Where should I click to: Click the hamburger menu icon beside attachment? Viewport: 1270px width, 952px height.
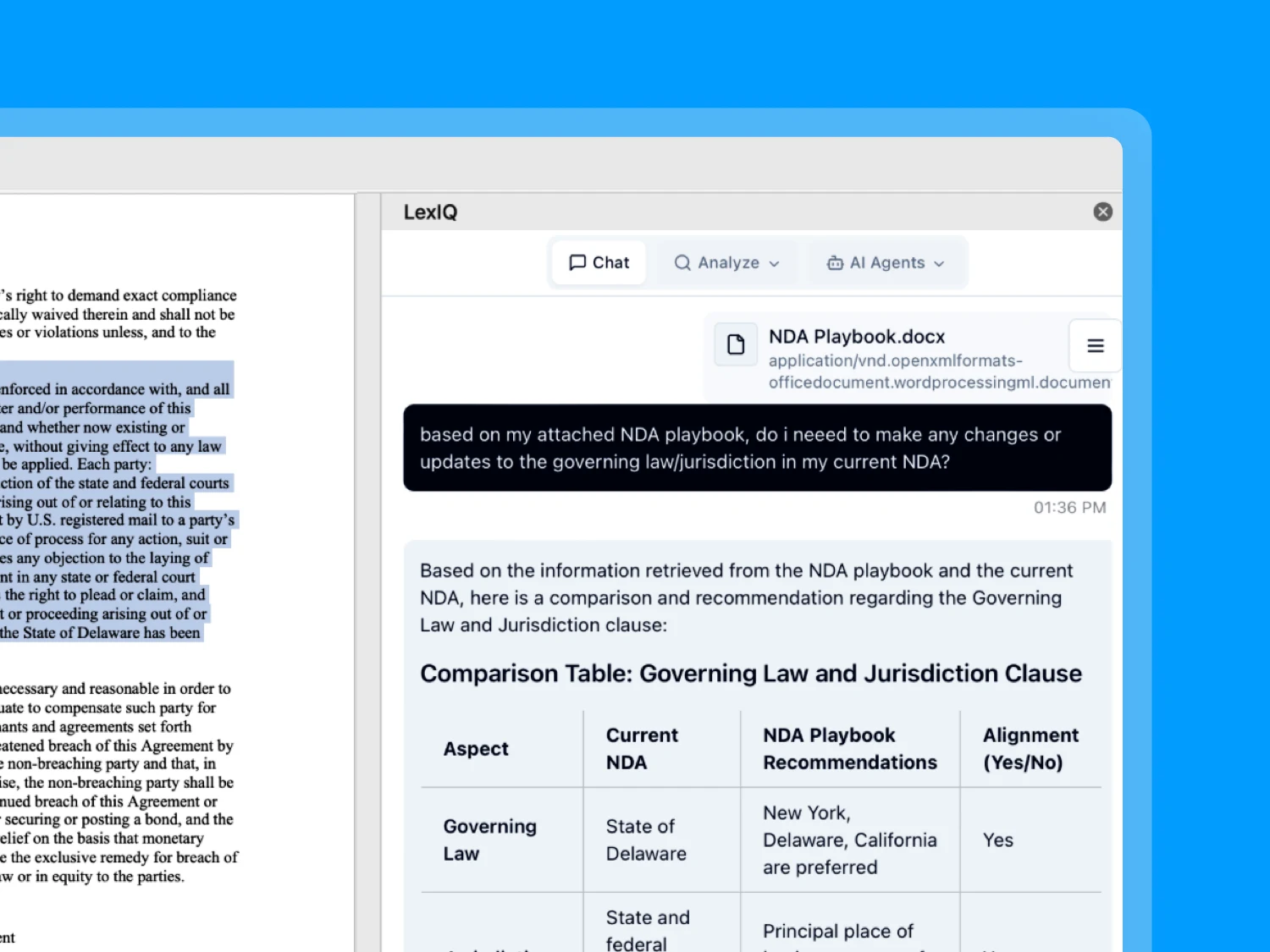tap(1095, 345)
